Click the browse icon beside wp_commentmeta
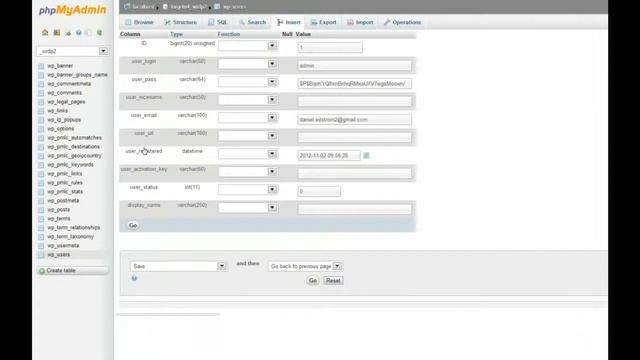The height and width of the screenshot is (360, 640). tap(41, 84)
